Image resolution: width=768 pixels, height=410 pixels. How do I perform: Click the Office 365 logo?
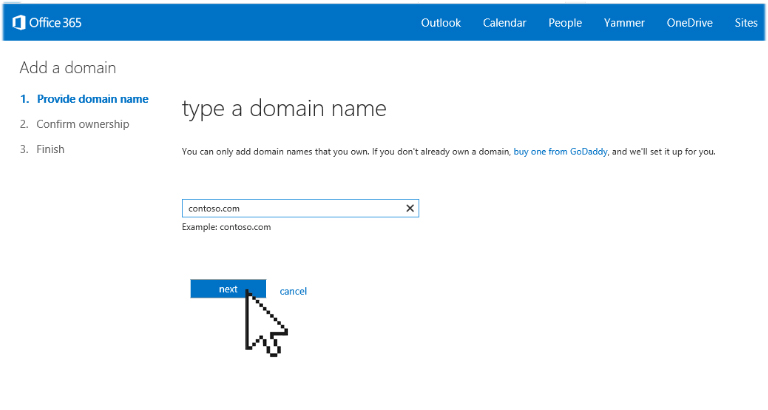tap(47, 23)
